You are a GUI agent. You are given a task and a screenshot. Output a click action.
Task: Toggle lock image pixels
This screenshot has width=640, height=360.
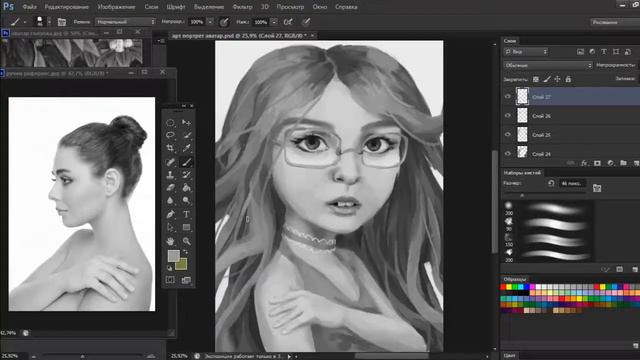click(547, 79)
